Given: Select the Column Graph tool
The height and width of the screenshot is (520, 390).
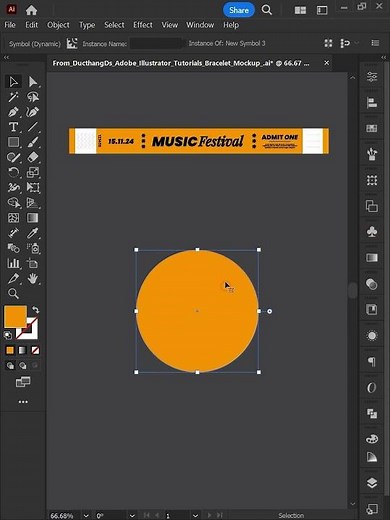Looking at the screenshot, I should pos(13,263).
